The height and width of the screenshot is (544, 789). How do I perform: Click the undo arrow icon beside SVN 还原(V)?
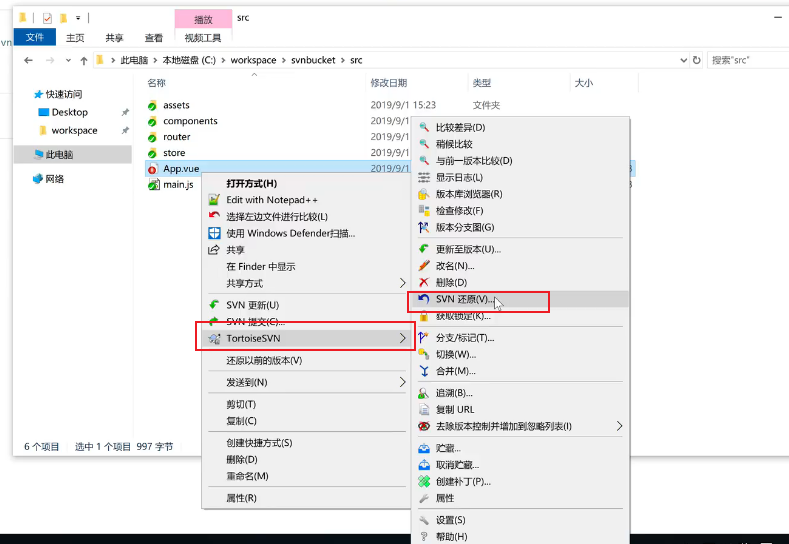click(424, 299)
